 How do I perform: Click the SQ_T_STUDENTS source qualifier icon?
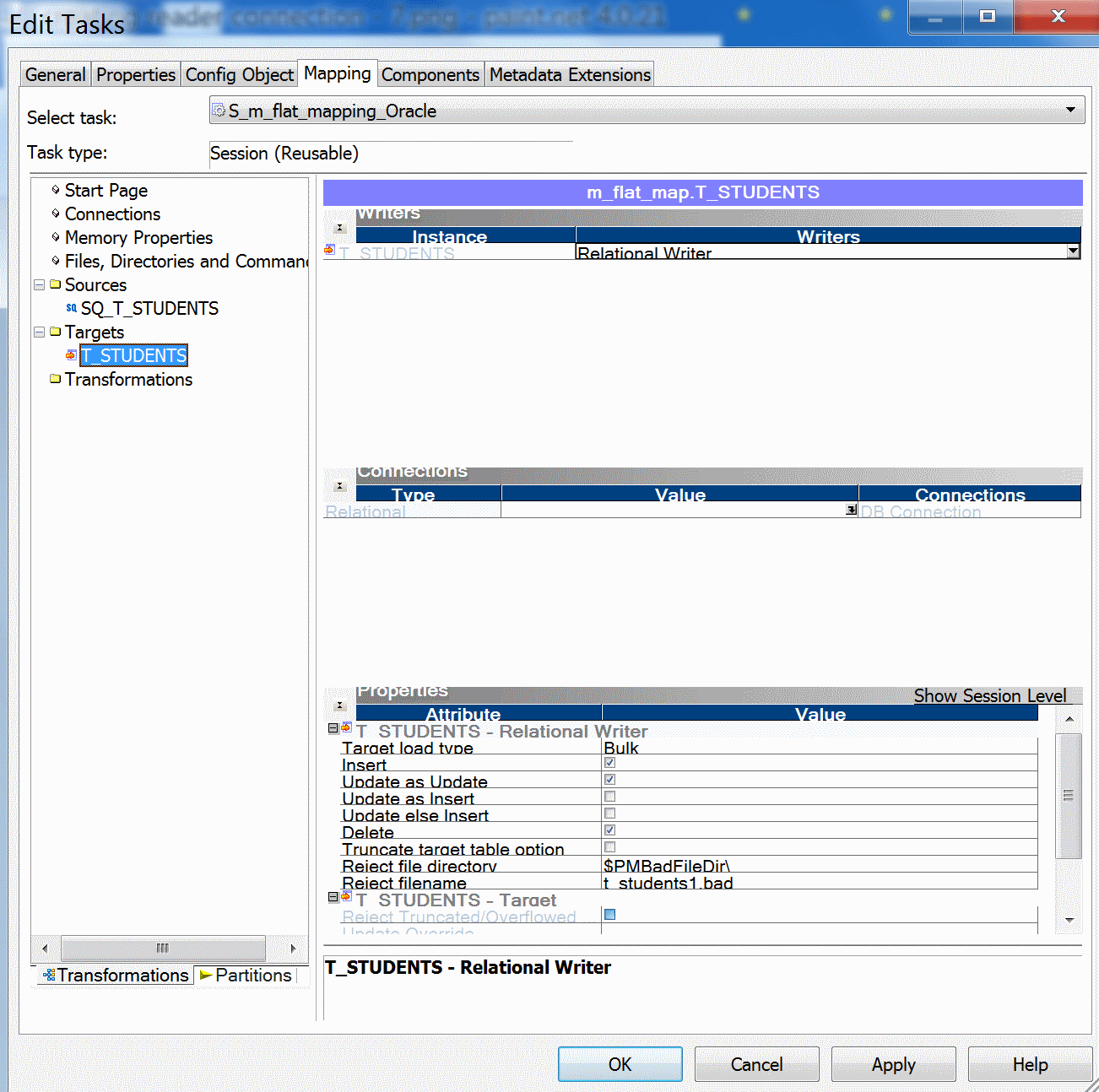pos(71,308)
